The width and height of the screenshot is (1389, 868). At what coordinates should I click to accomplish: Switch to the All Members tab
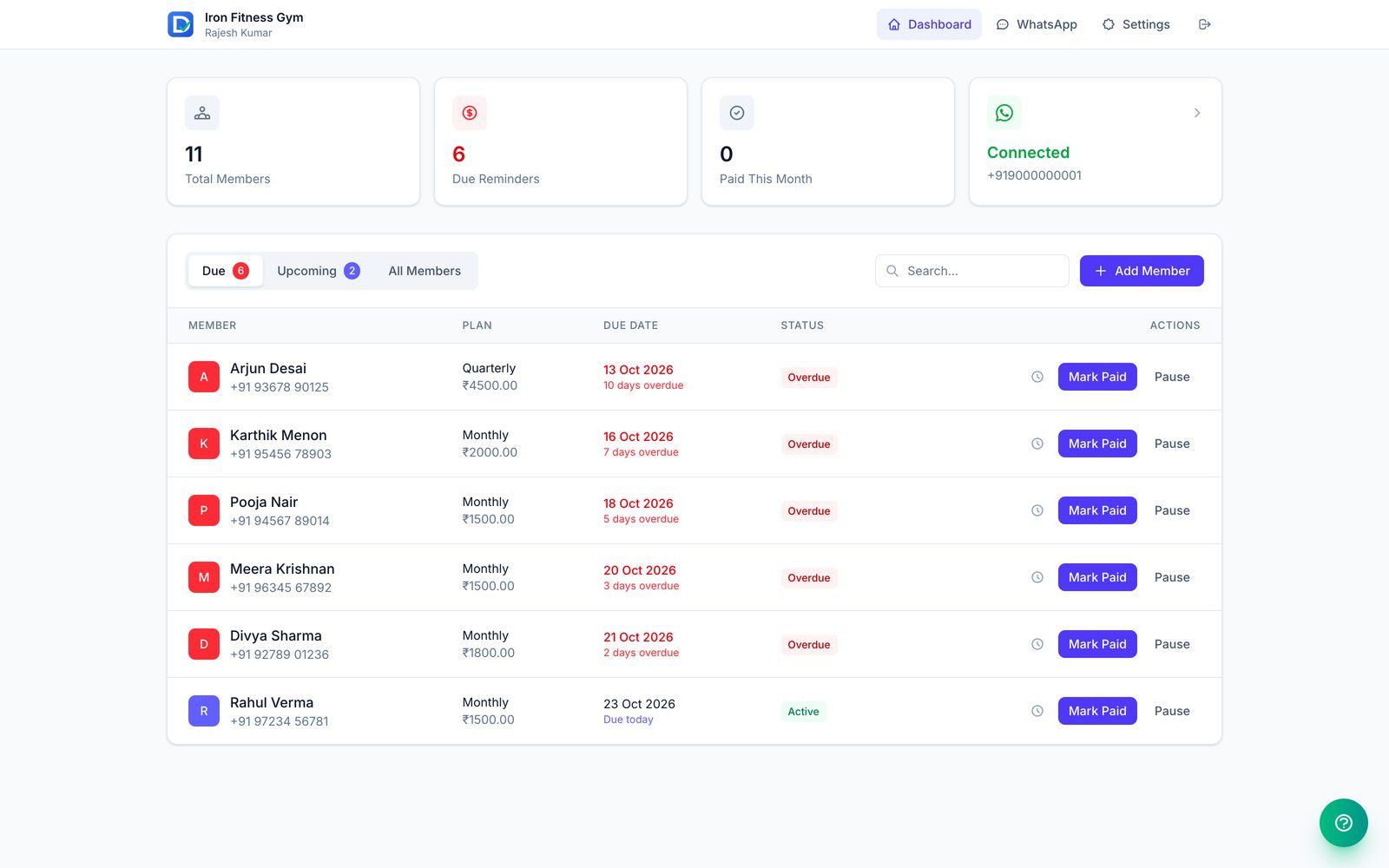(425, 271)
